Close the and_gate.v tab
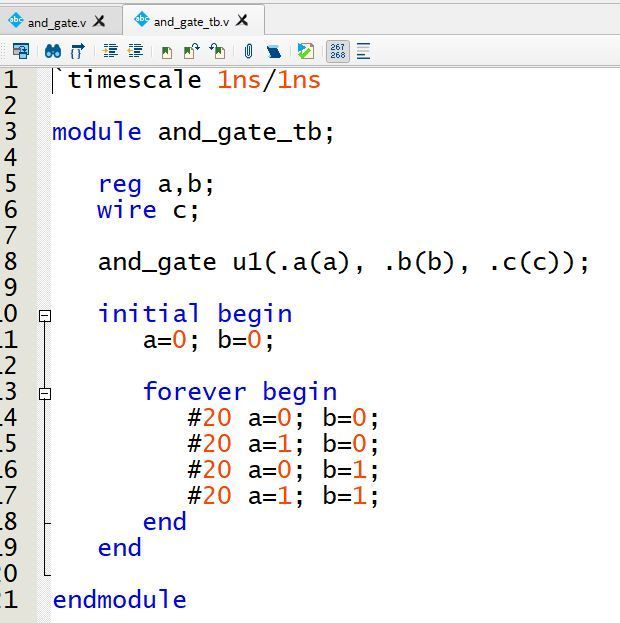This screenshot has width=620, height=623. (99, 21)
